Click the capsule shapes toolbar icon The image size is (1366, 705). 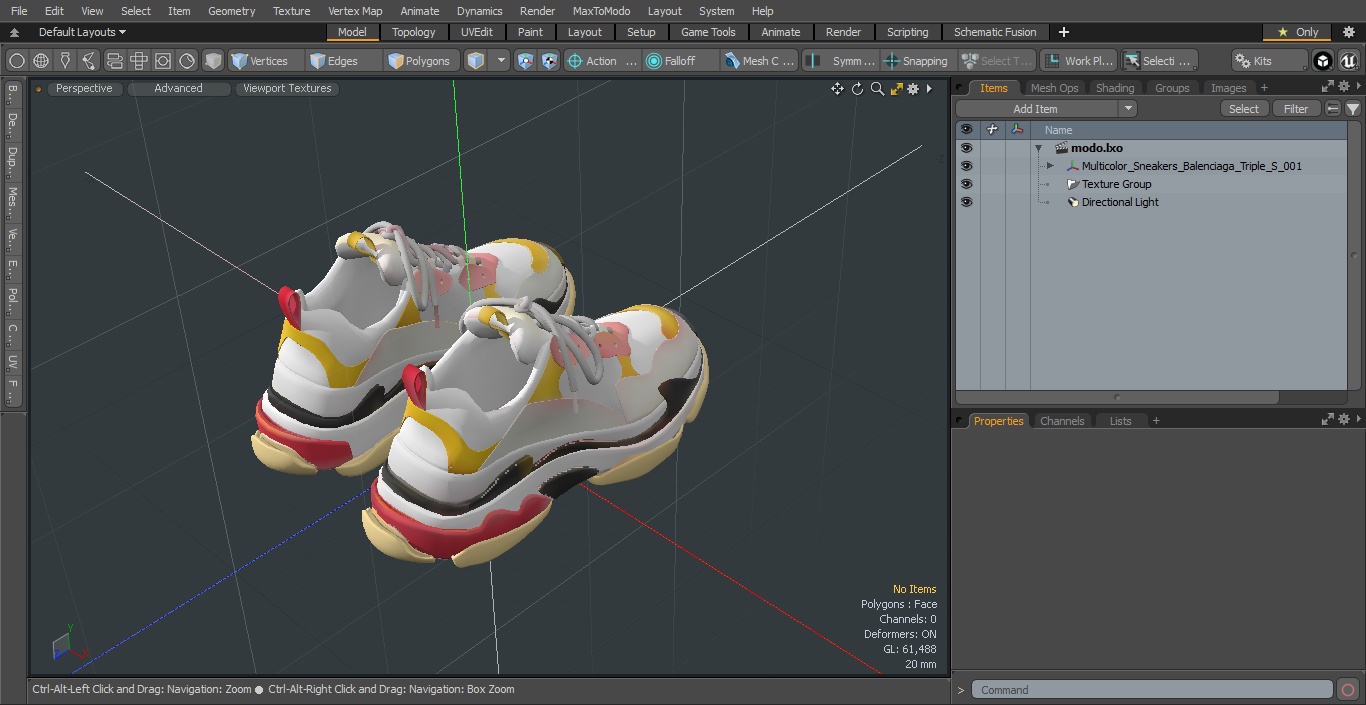(114, 61)
